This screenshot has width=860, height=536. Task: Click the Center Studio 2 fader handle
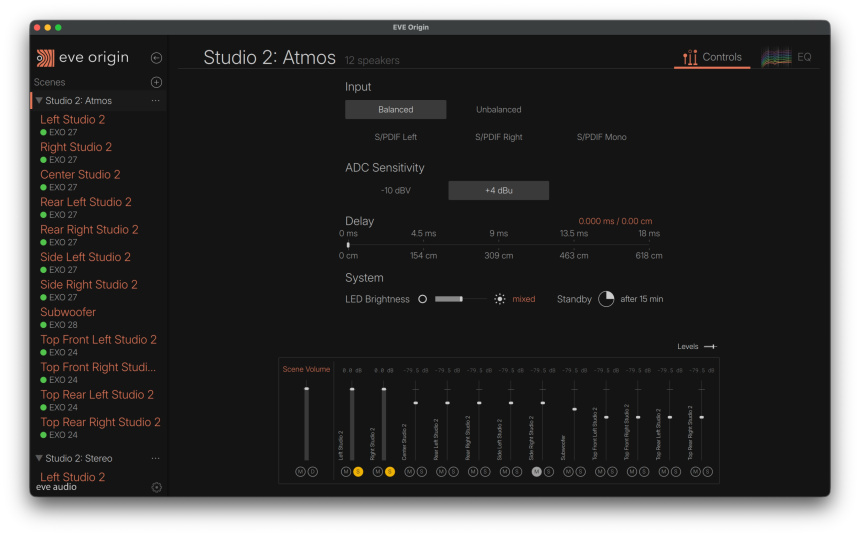(416, 403)
